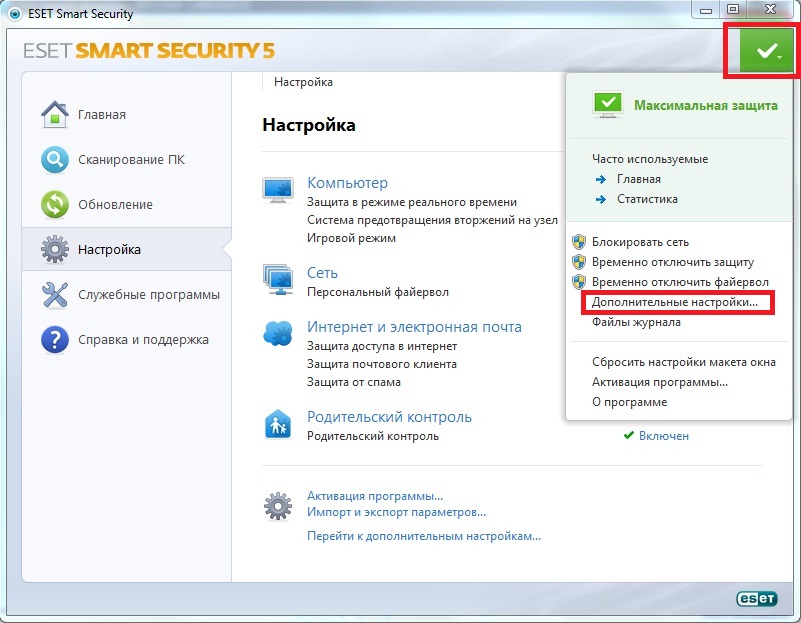Open the green checkmark status dropdown
801x623 pixels.
tap(766, 51)
